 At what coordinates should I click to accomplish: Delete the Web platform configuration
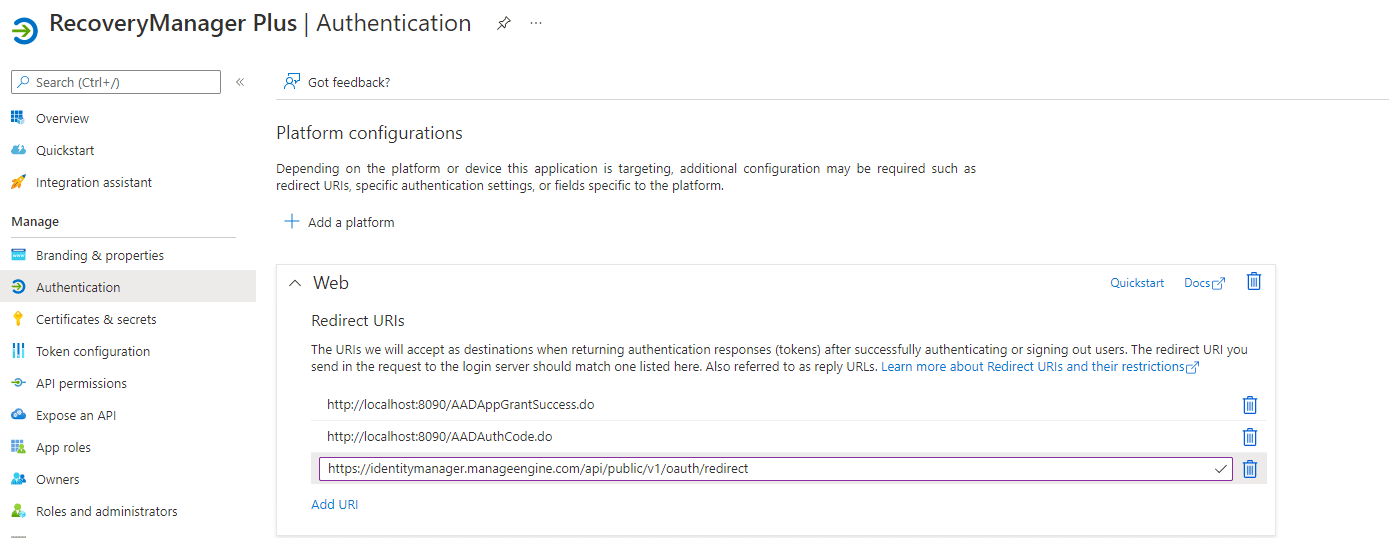point(1253,282)
